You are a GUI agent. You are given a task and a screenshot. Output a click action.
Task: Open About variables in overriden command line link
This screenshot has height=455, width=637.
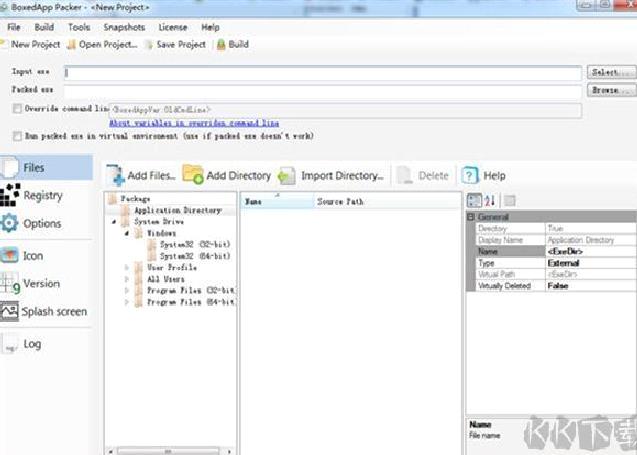194,123
